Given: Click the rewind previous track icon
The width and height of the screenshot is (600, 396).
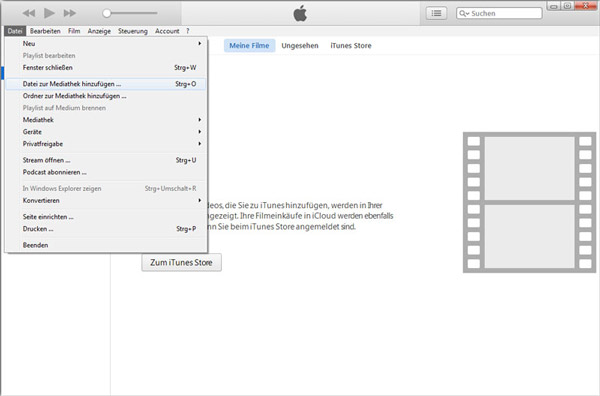Looking at the screenshot, I should (29, 13).
